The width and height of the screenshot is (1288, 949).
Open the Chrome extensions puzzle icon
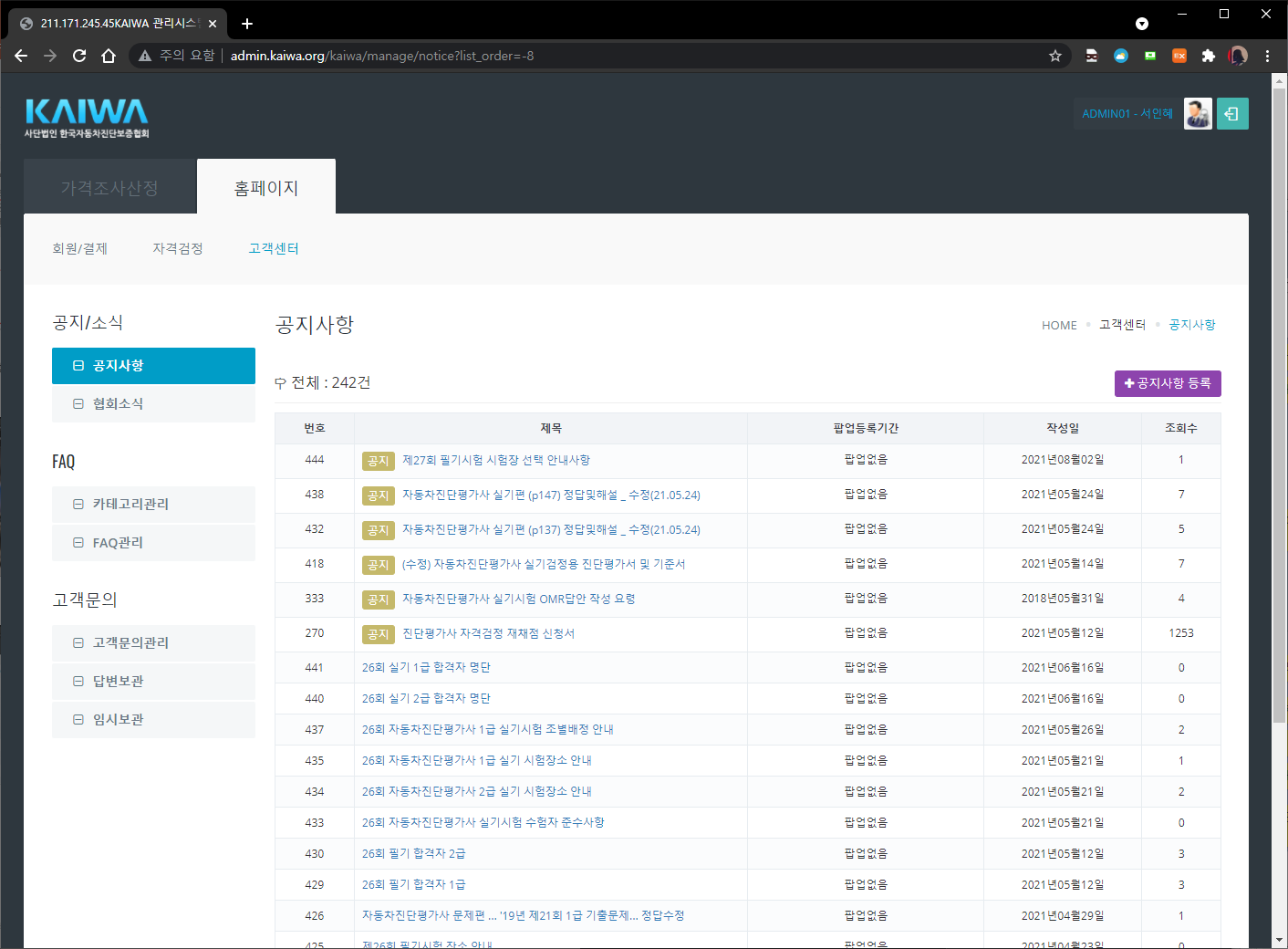click(1209, 56)
